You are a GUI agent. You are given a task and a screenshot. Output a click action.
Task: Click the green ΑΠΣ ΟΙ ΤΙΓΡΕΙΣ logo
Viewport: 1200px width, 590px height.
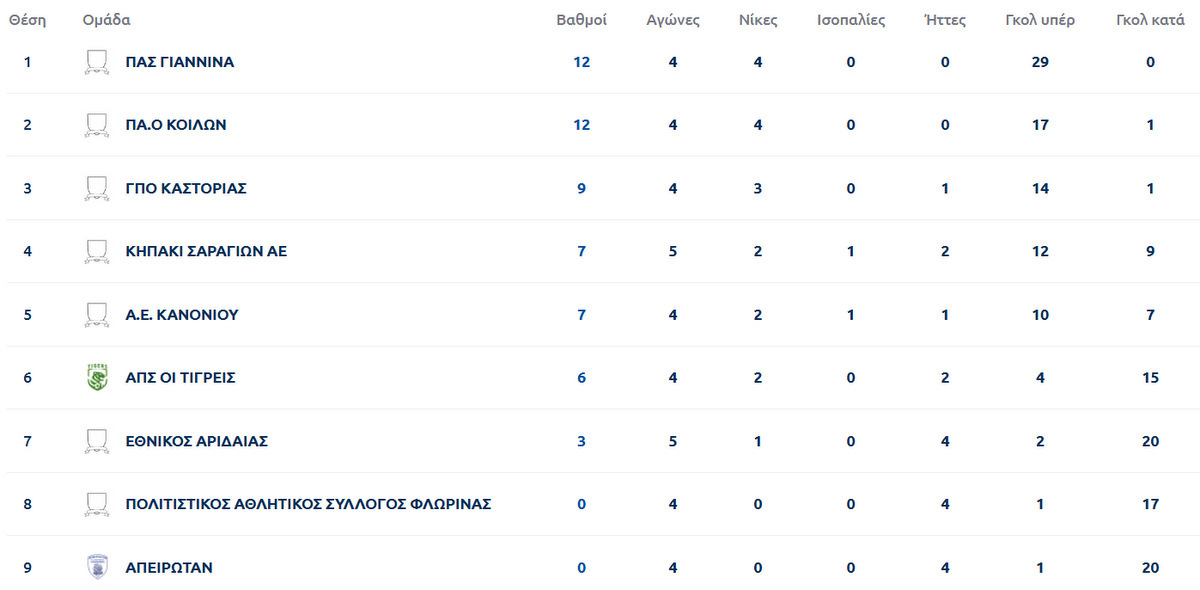97,378
